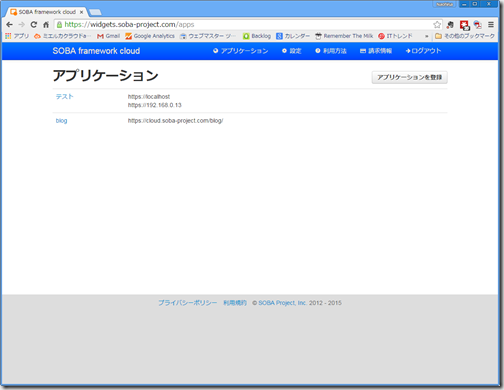Open the Gmail bookmark
The width and height of the screenshot is (504, 390).
(x=108, y=36)
